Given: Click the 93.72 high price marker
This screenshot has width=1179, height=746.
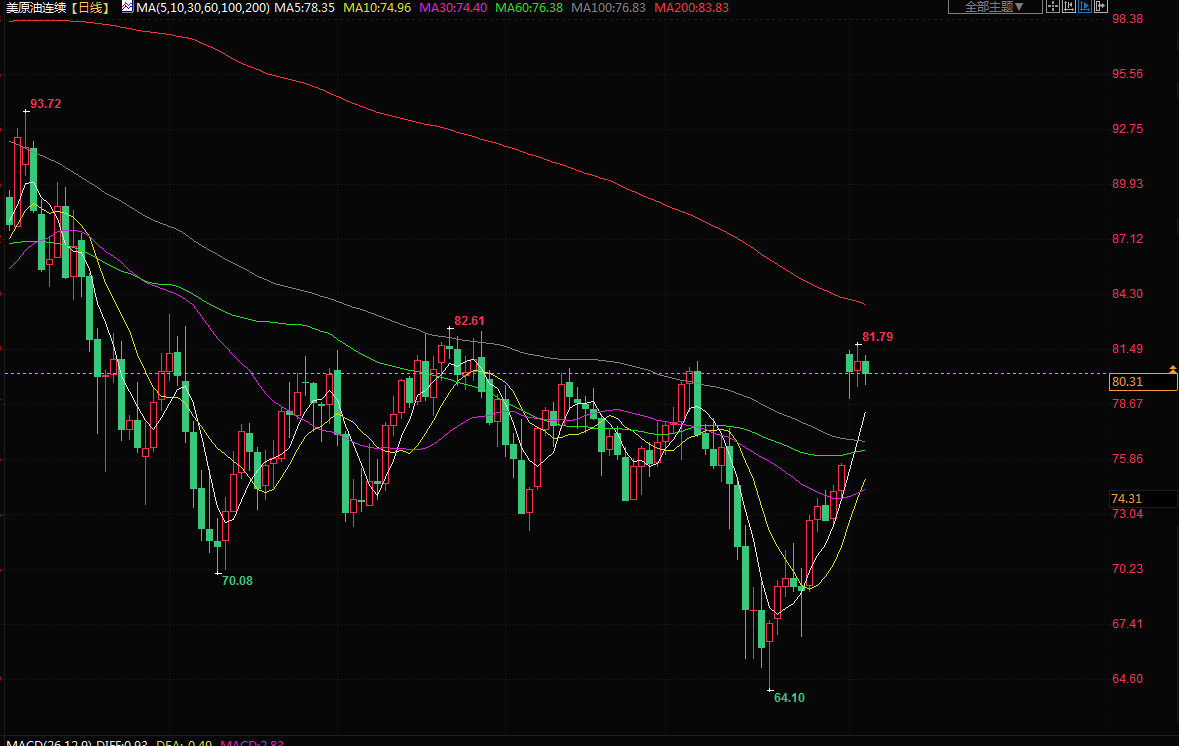Looking at the screenshot, I should click(45, 104).
